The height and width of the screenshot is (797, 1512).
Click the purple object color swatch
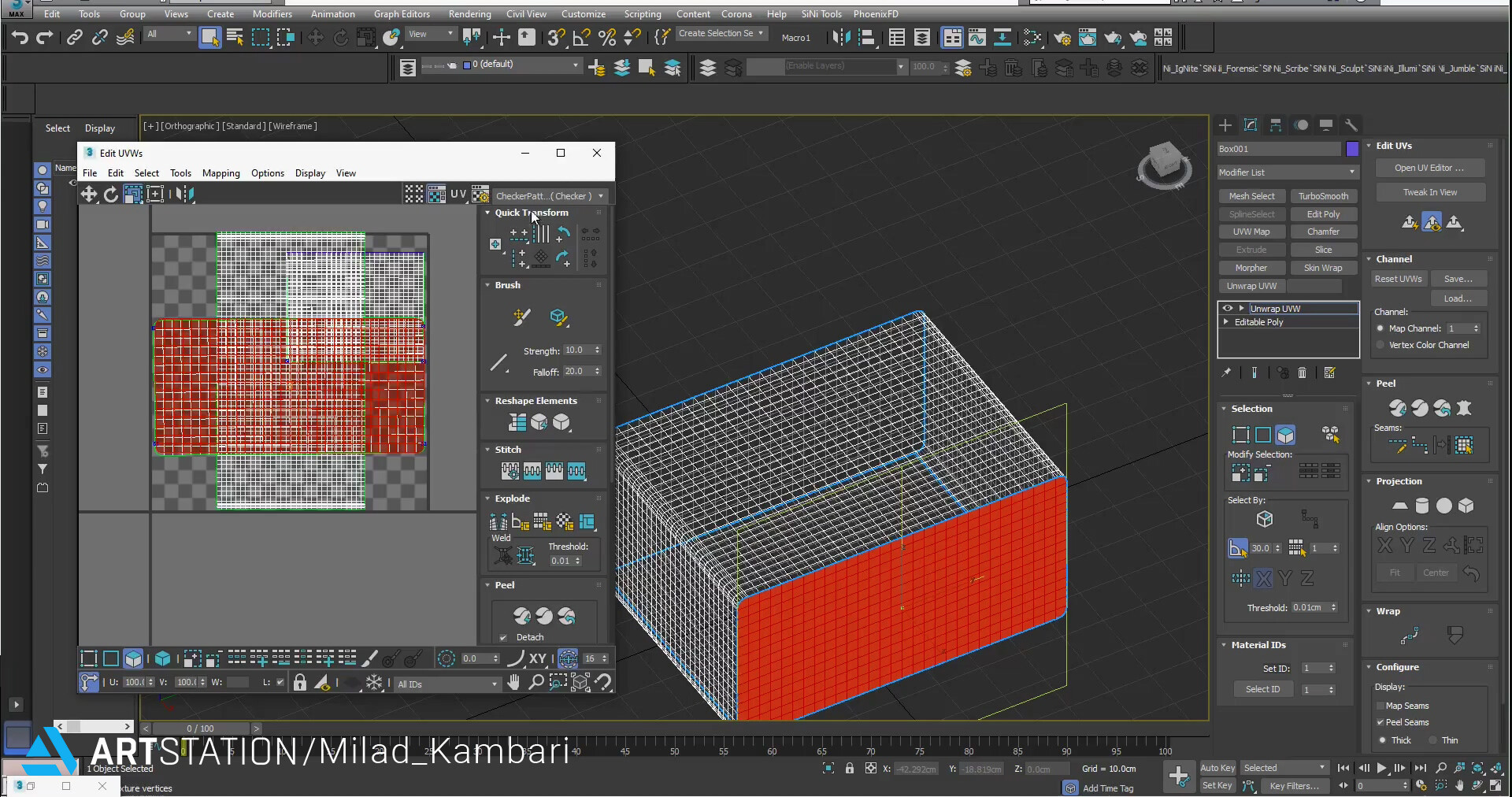(1352, 149)
